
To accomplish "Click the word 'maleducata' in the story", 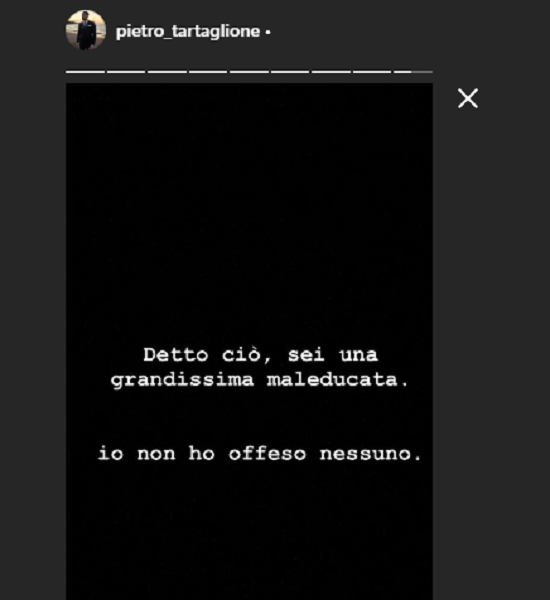I will point(332,380).
